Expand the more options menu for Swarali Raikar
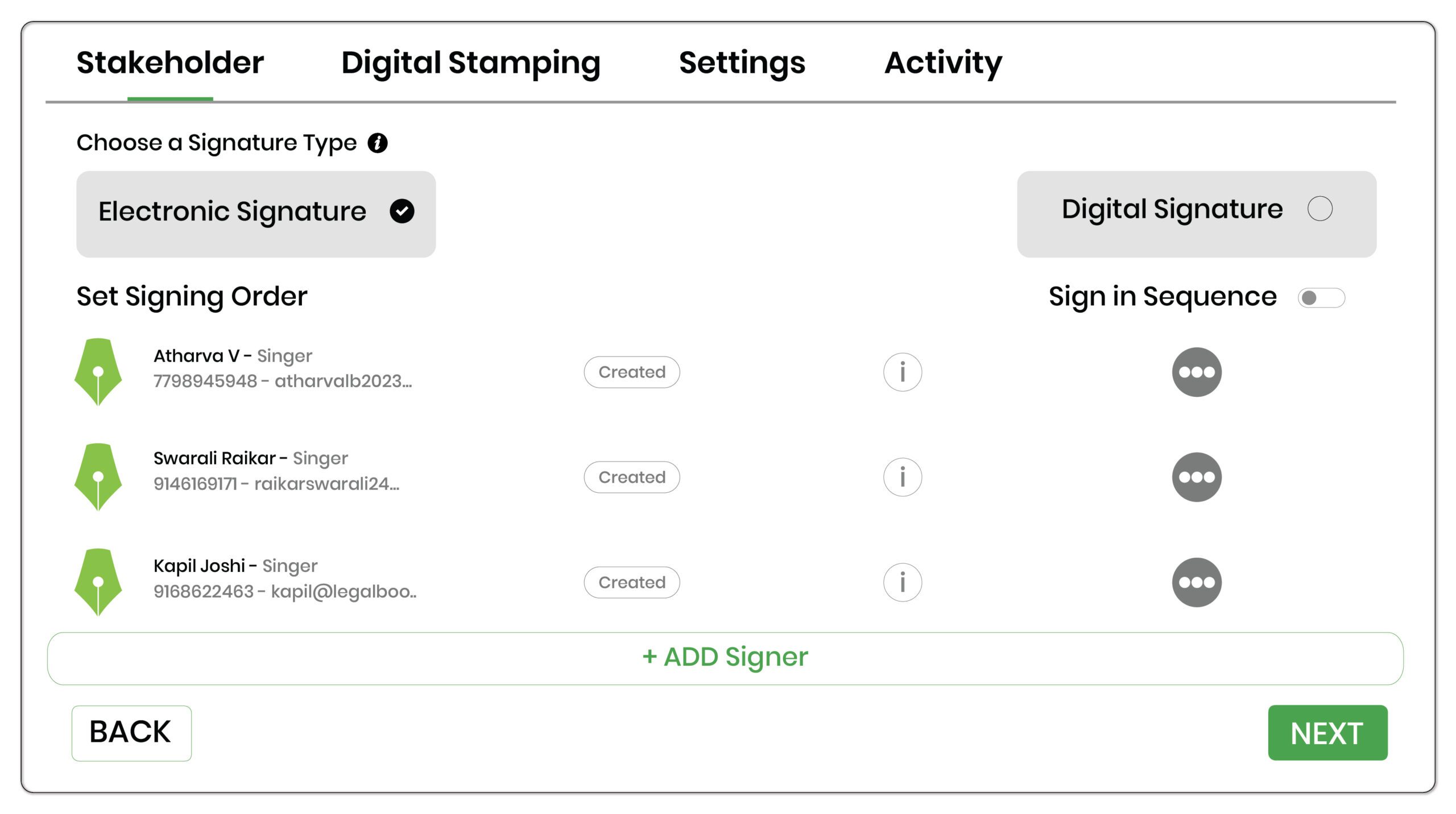This screenshot has width=1456, height=814. coord(1197,477)
